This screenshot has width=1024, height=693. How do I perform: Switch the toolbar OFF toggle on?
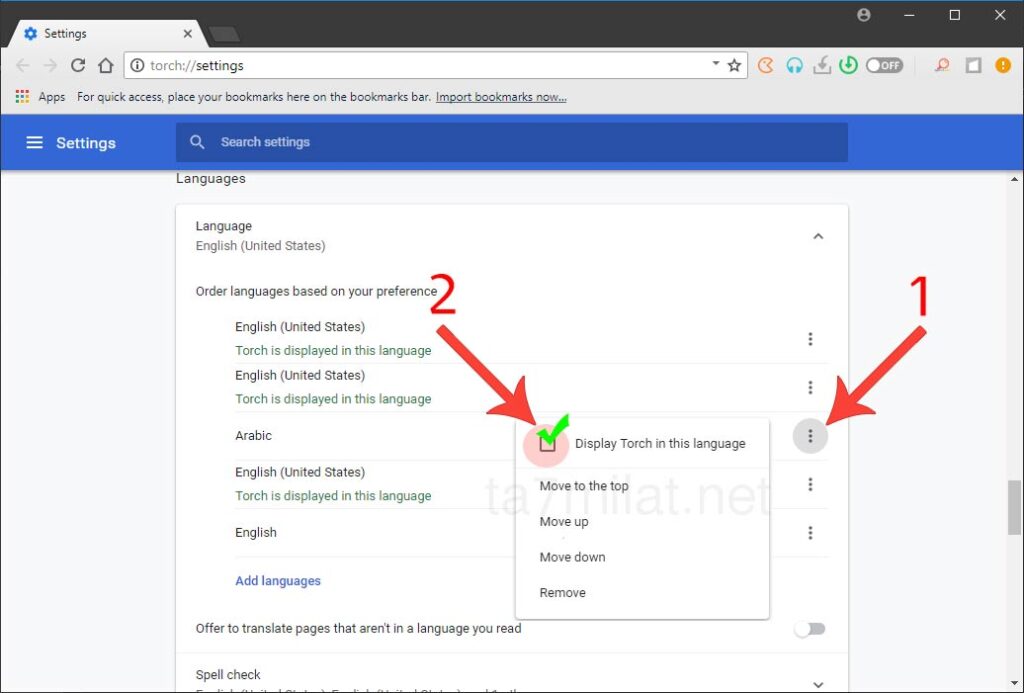(884, 65)
